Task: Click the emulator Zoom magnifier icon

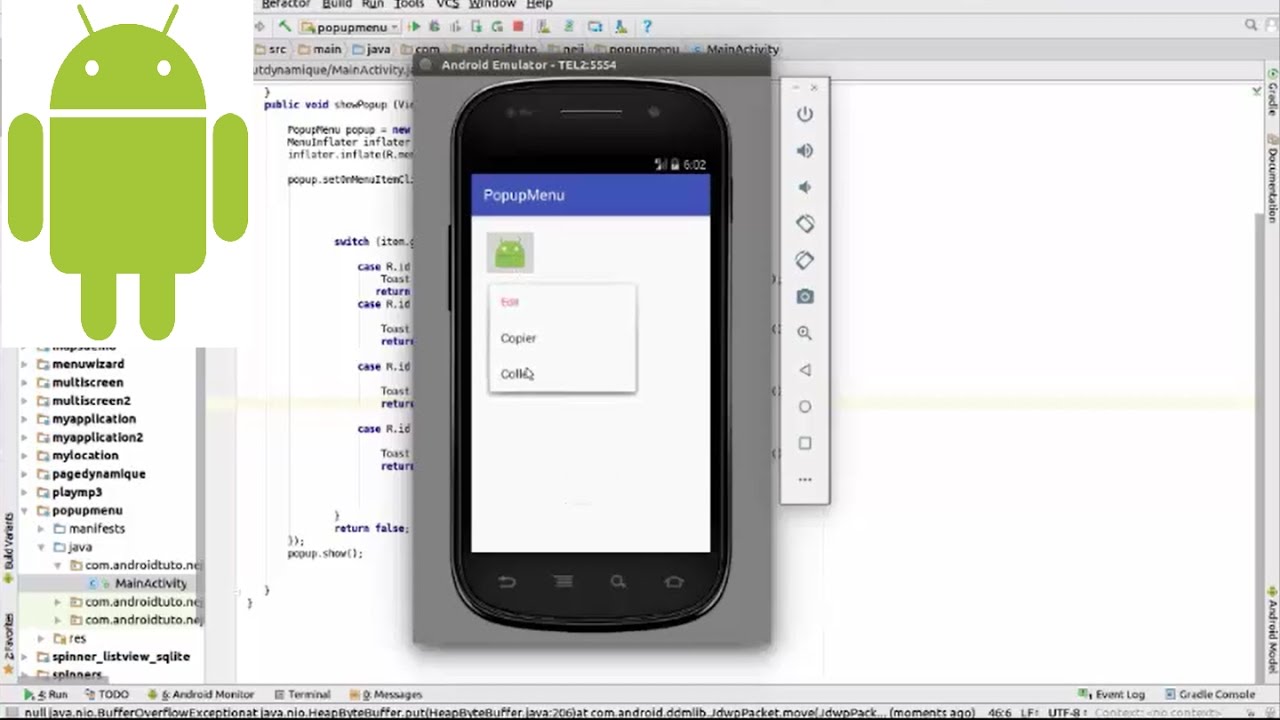Action: tap(805, 333)
